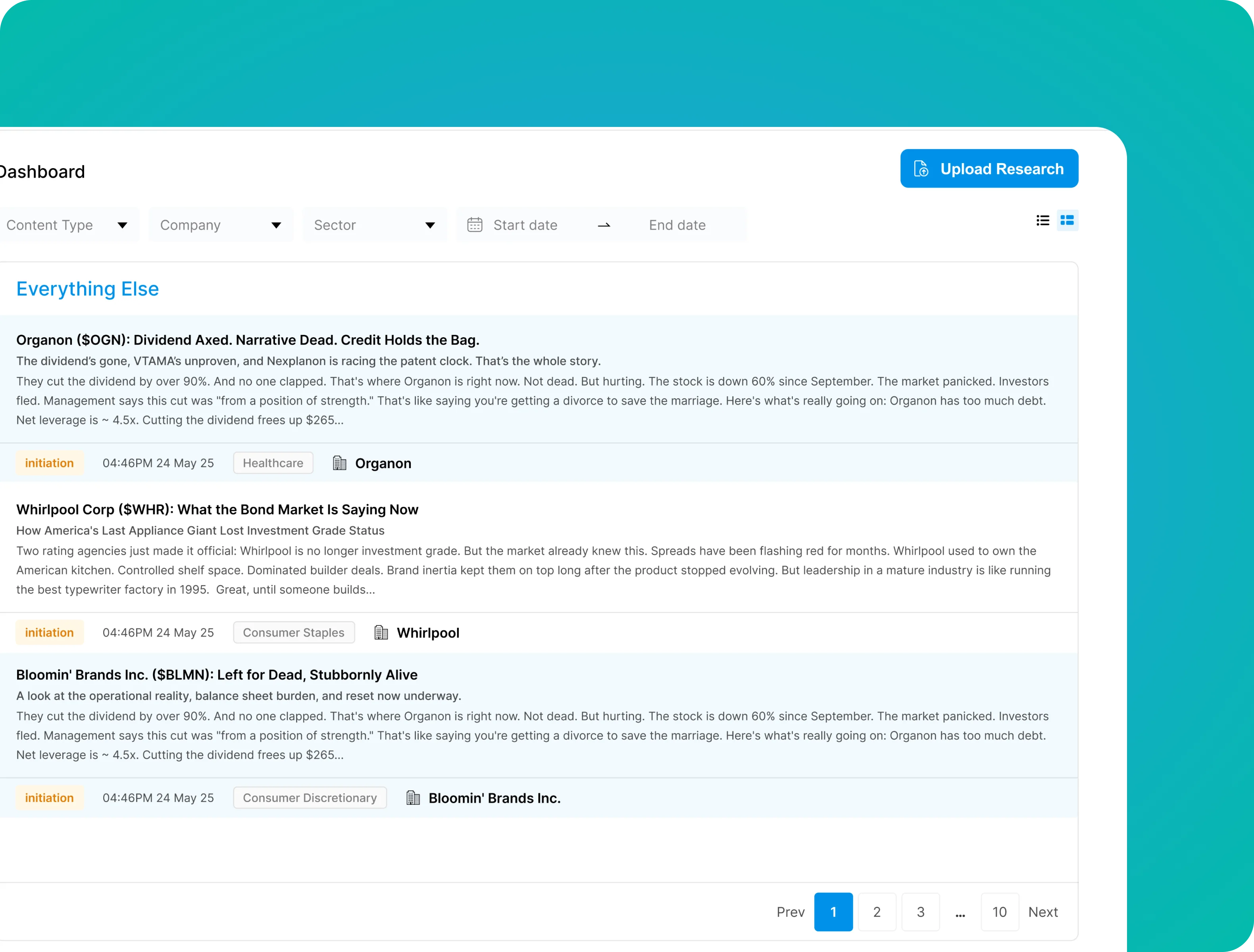Viewport: 1254px width, 952px height.
Task: Click Next page button
Action: tap(1043, 912)
